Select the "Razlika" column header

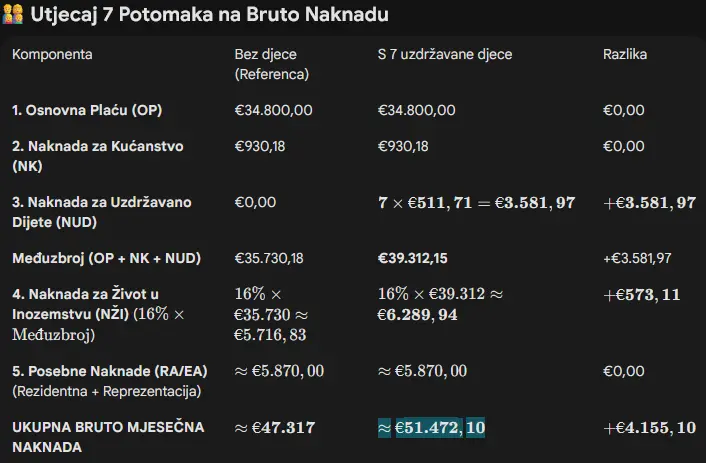point(625,54)
